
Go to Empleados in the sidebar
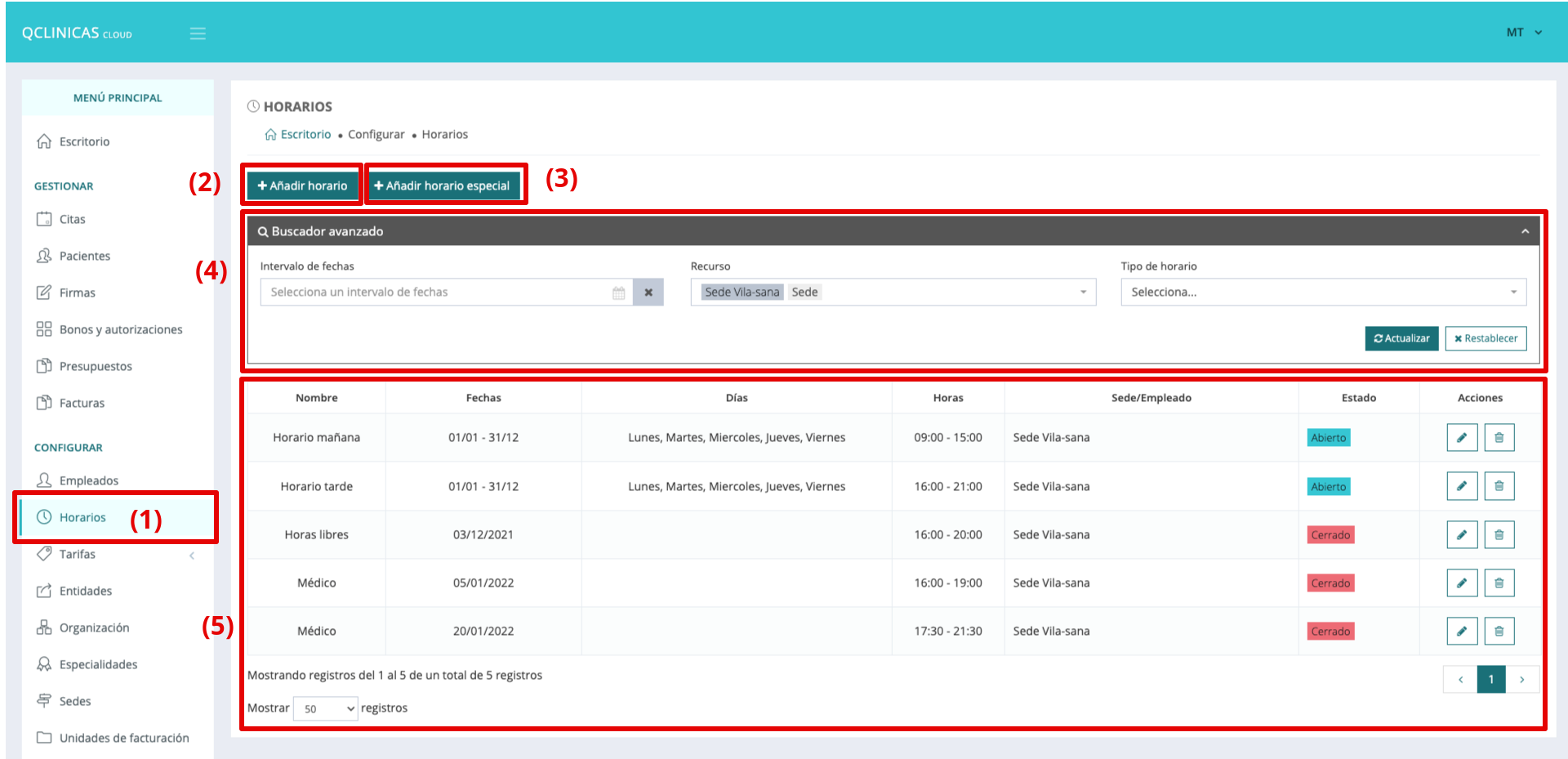(x=88, y=481)
